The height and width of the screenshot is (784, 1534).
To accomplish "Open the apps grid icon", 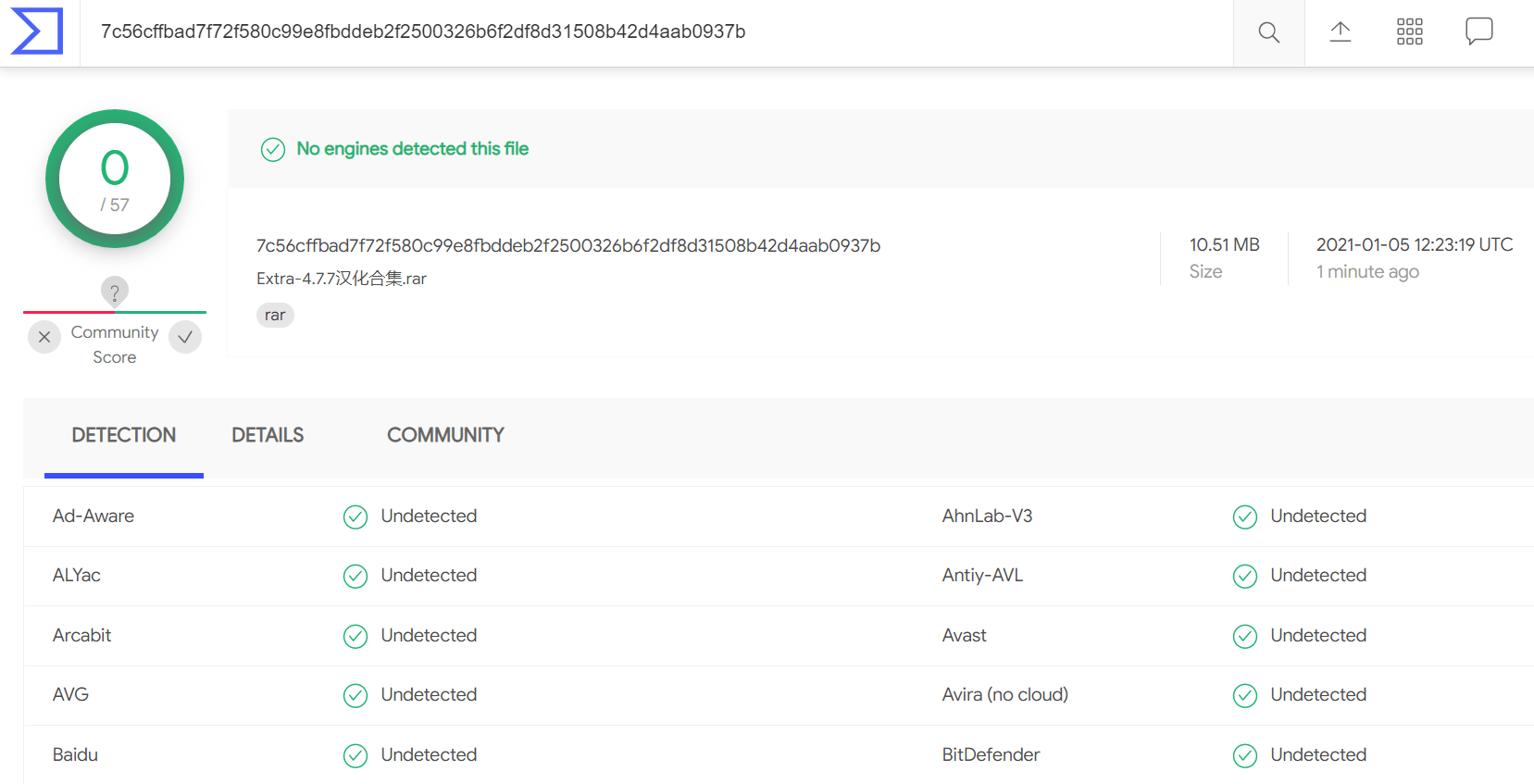I will pyautogui.click(x=1410, y=31).
